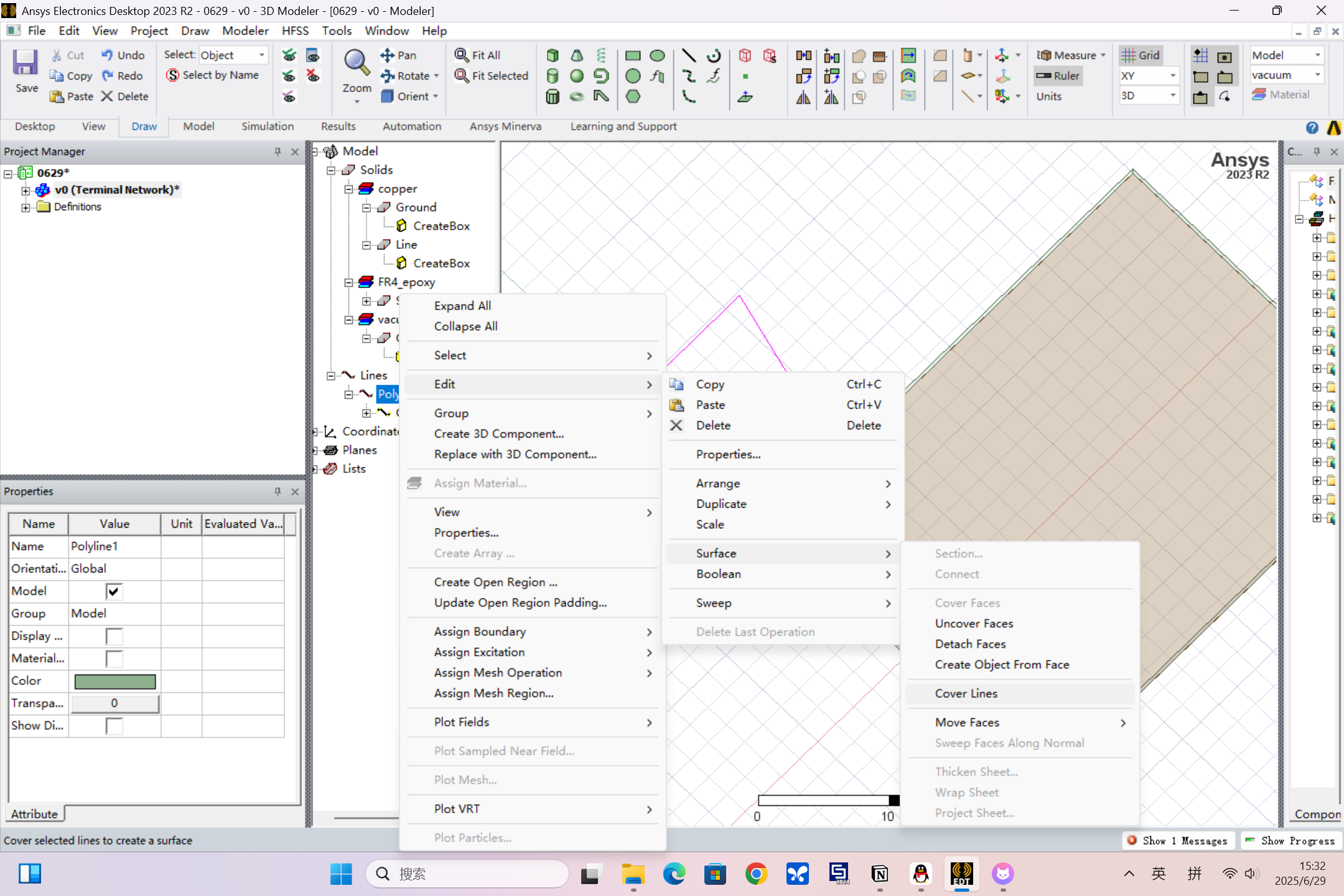
Task: Click the Mirror tool icon
Action: click(x=803, y=96)
